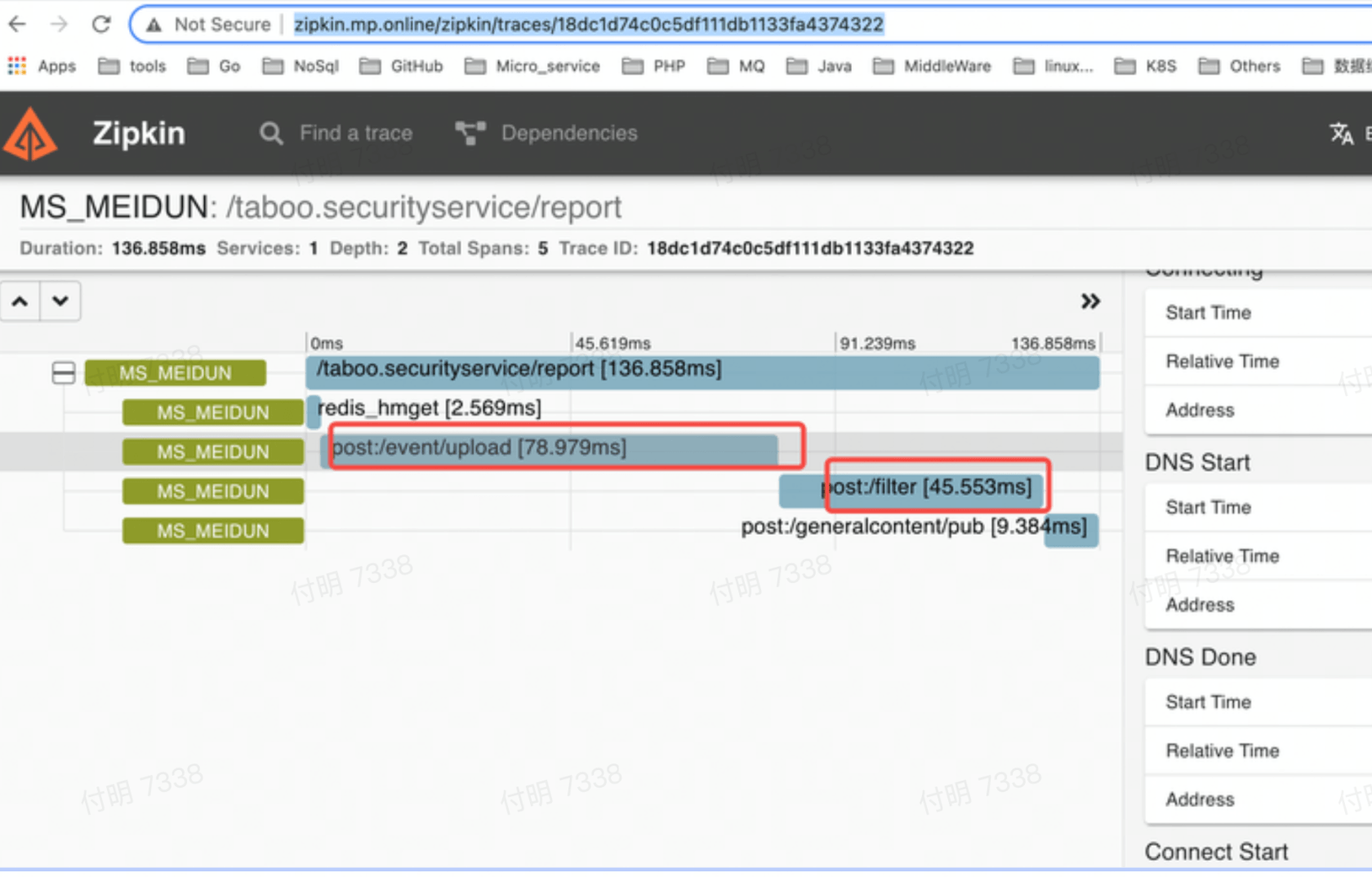Click Start Time under DNS Done
This screenshot has width=1372, height=877.
click(x=1208, y=702)
